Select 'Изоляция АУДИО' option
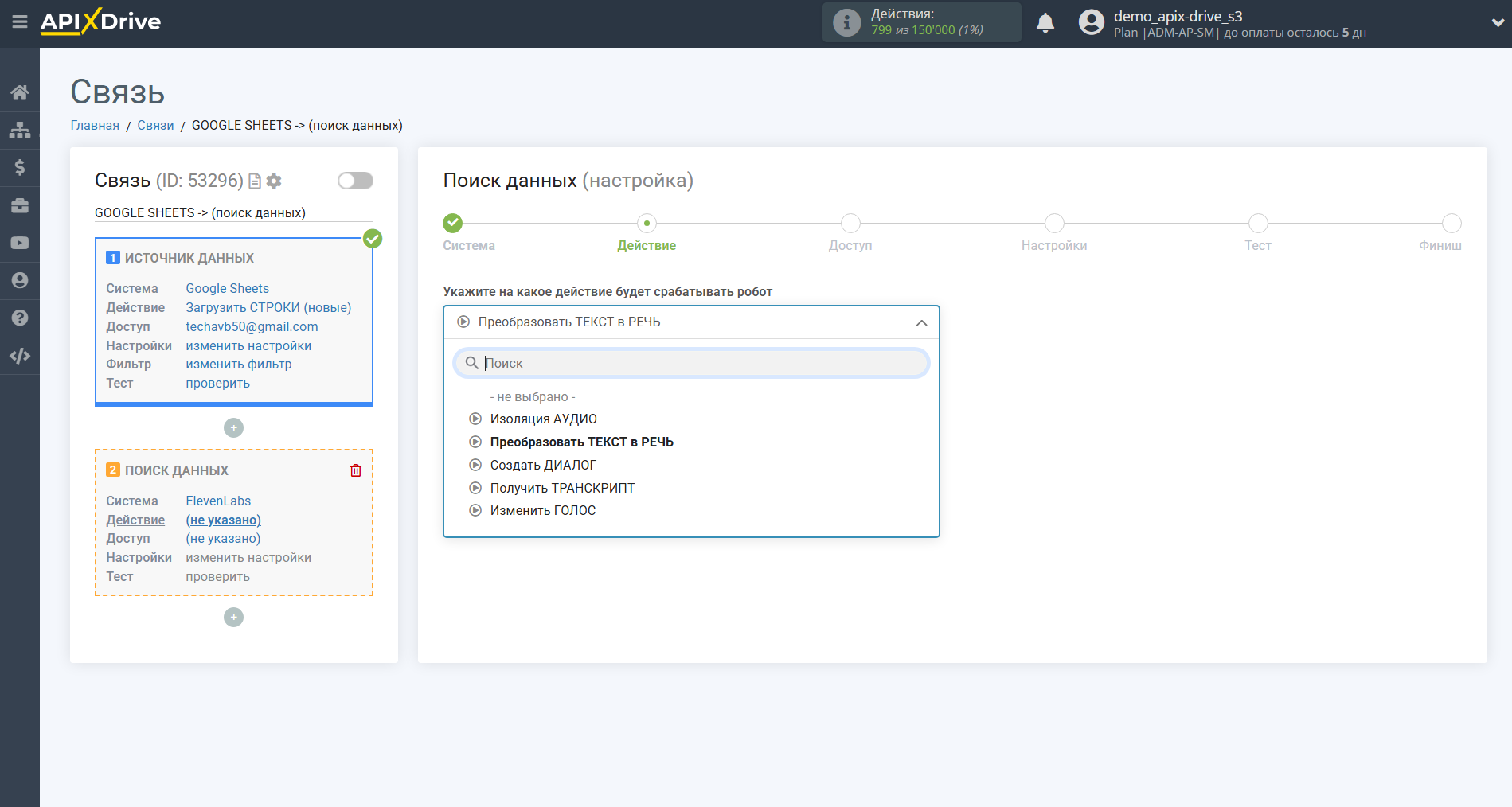This screenshot has height=807, width=1512. (543, 419)
